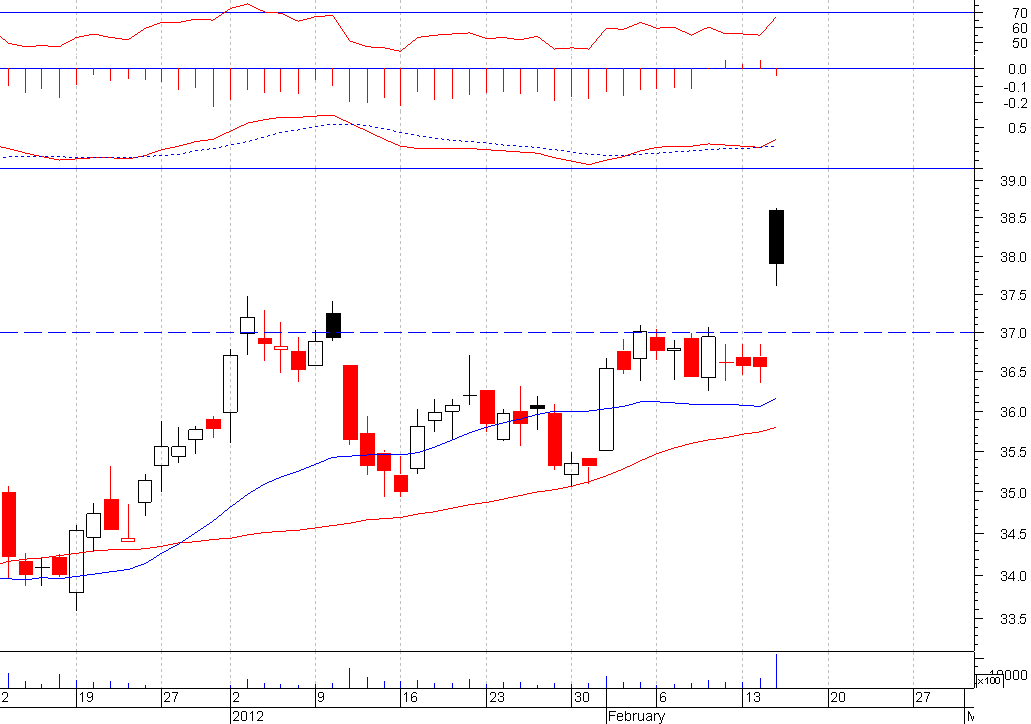Image resolution: width=1031 pixels, height=724 pixels.
Task: Click the 0.5 indicator scale label
Action: coord(1017,128)
